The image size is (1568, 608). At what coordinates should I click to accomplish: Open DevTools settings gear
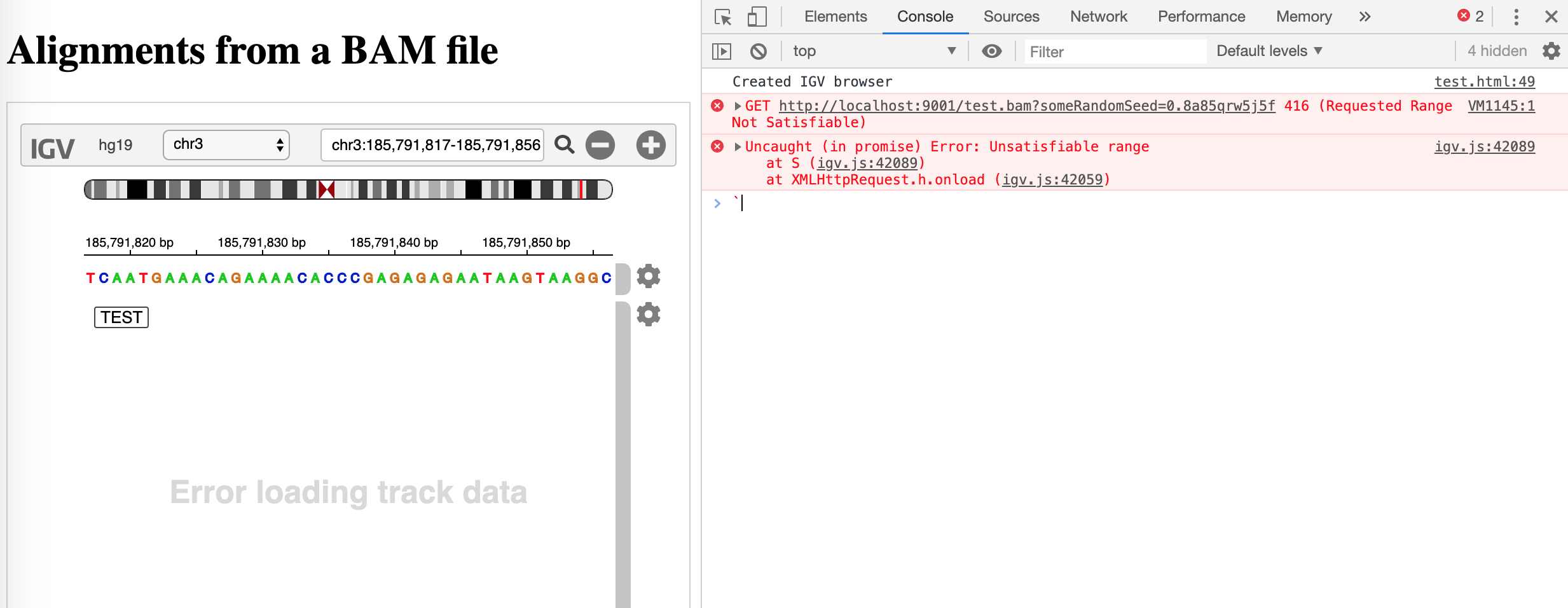(1552, 51)
